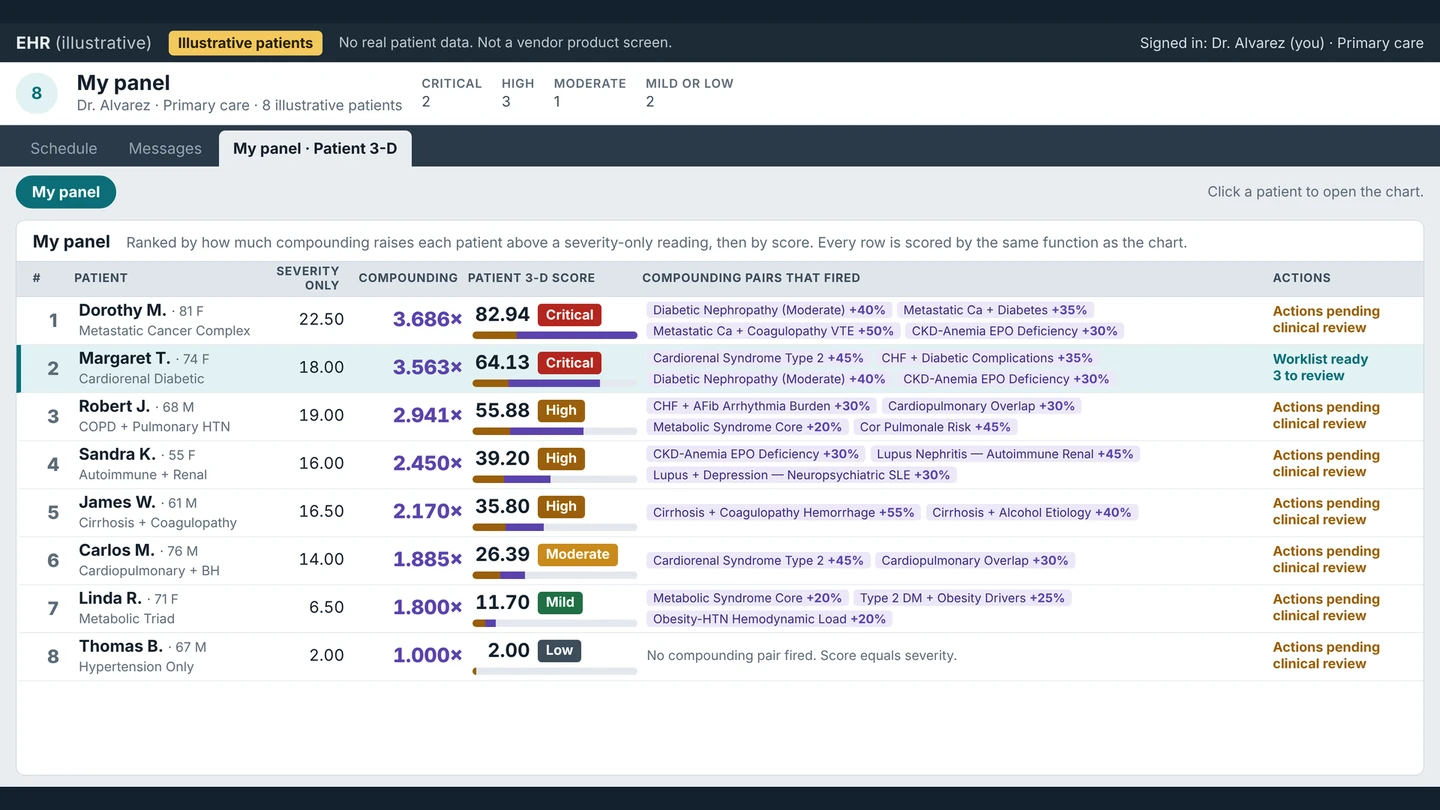Click Cardiopulmonary Overlap +30% tag for Carlos M.
Image resolution: width=1440 pixels, height=810 pixels.
975,560
